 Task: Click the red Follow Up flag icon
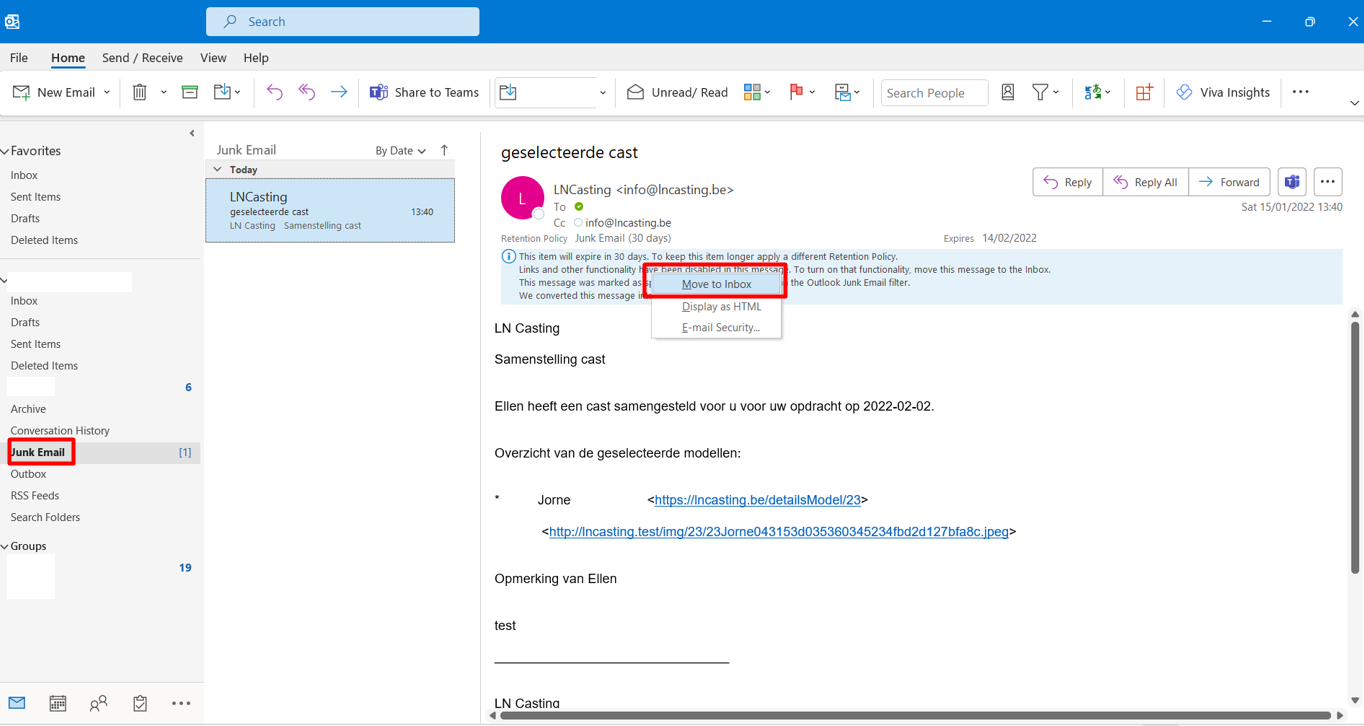pyautogui.click(x=796, y=92)
